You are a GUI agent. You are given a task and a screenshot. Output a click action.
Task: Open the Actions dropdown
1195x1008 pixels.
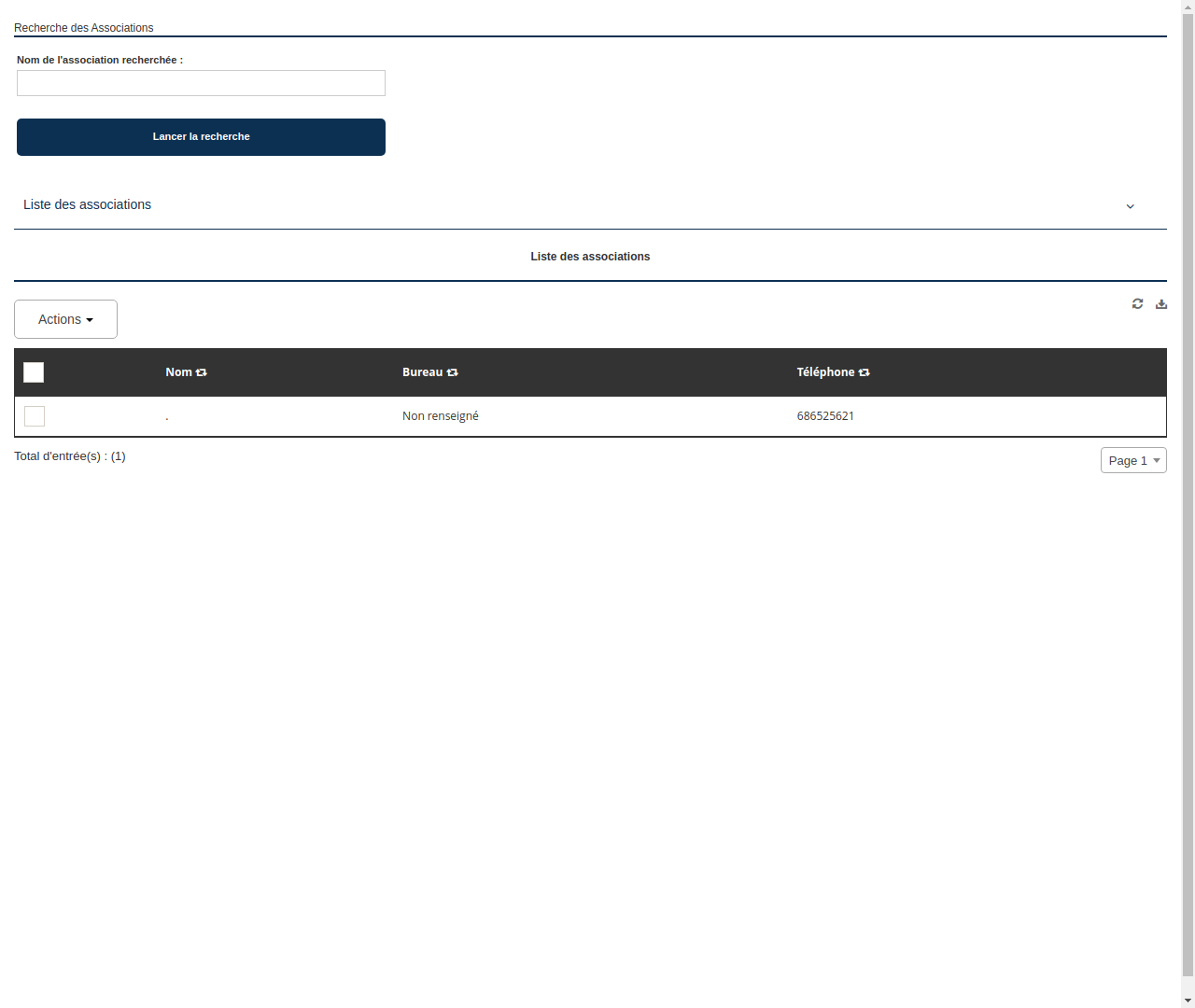pos(65,318)
